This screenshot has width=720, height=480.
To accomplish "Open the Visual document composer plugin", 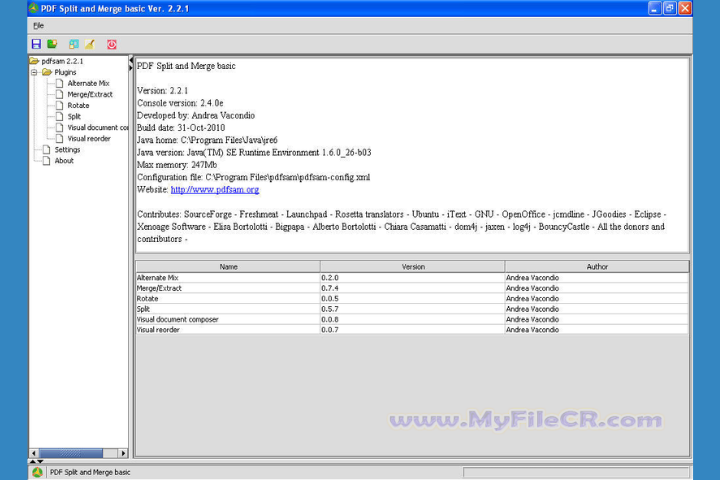I will click(97, 127).
